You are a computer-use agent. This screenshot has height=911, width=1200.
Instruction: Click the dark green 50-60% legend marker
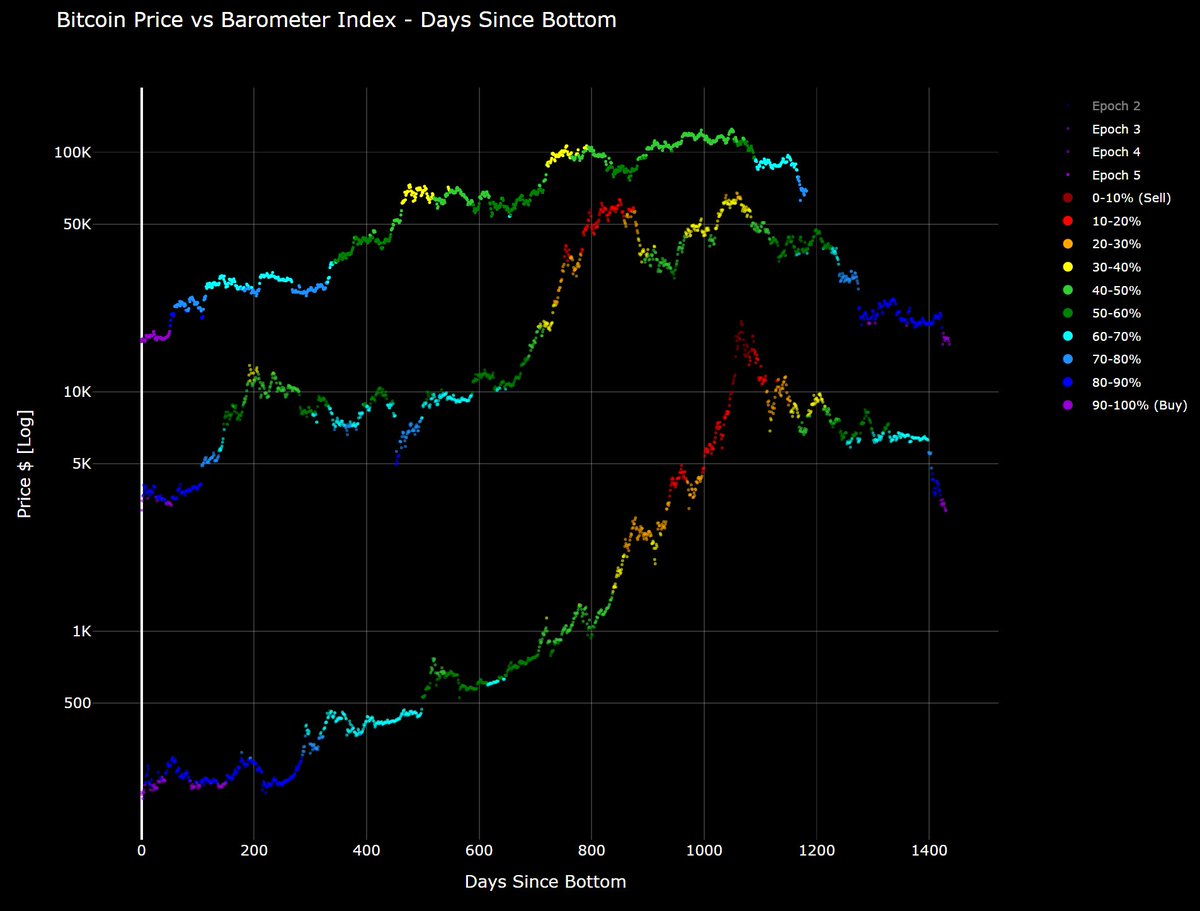click(1069, 313)
